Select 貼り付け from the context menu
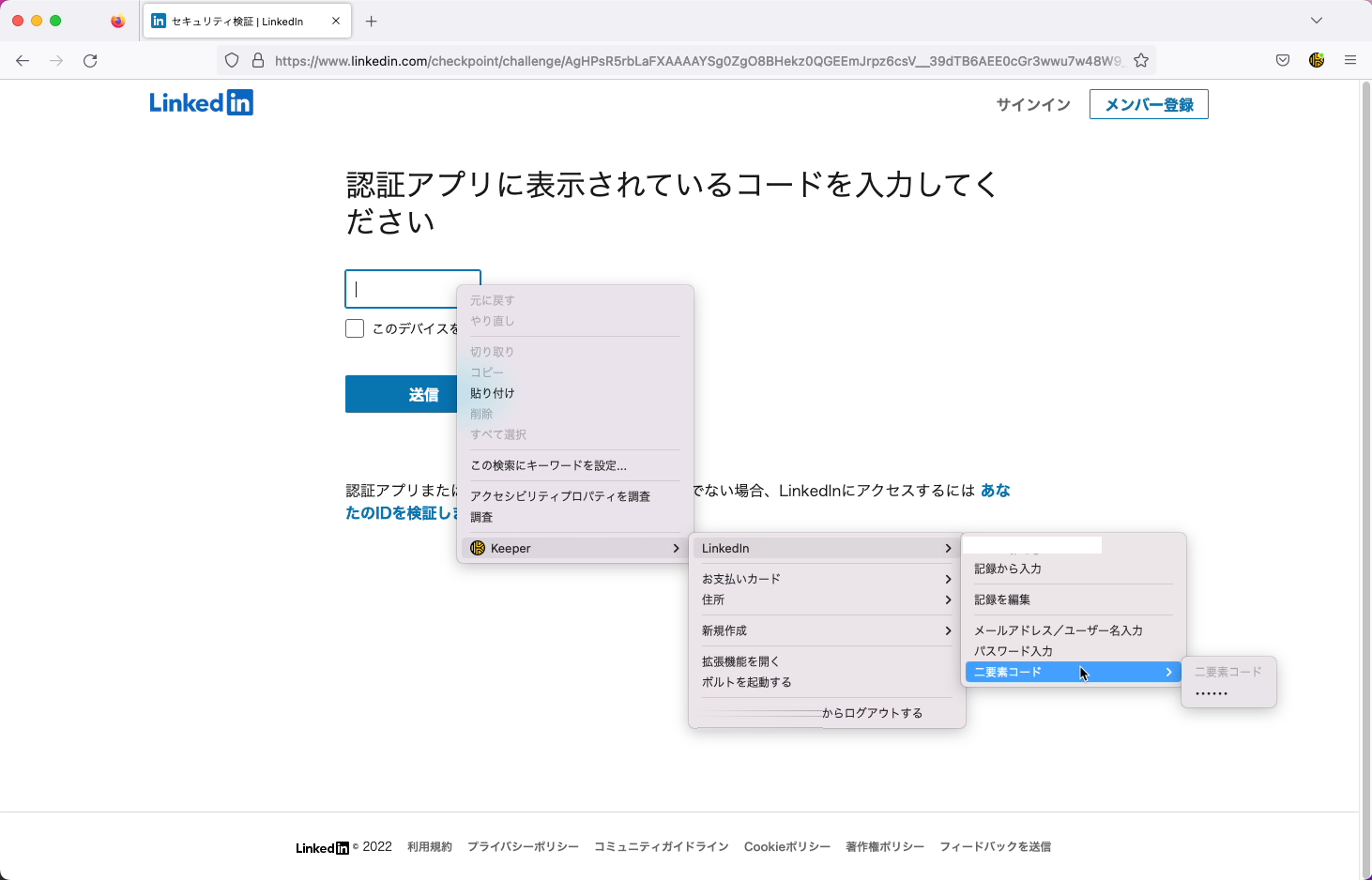Viewport: 1372px width, 880px height. coord(493,393)
